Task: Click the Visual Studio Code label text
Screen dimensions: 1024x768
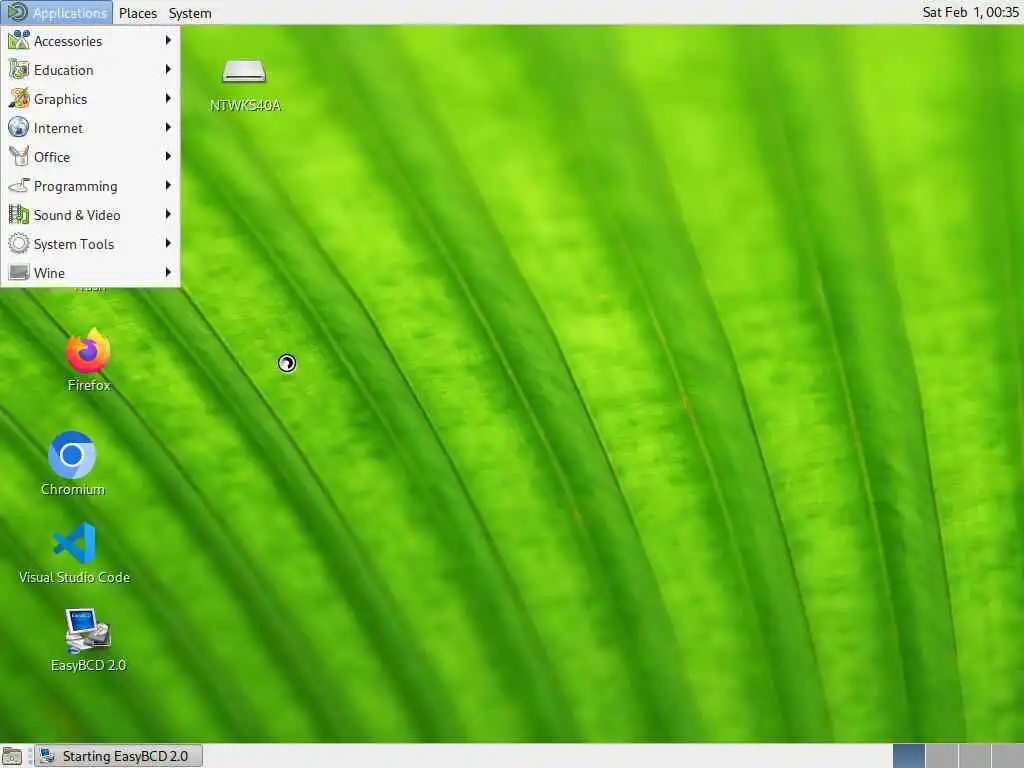Action: 74,577
